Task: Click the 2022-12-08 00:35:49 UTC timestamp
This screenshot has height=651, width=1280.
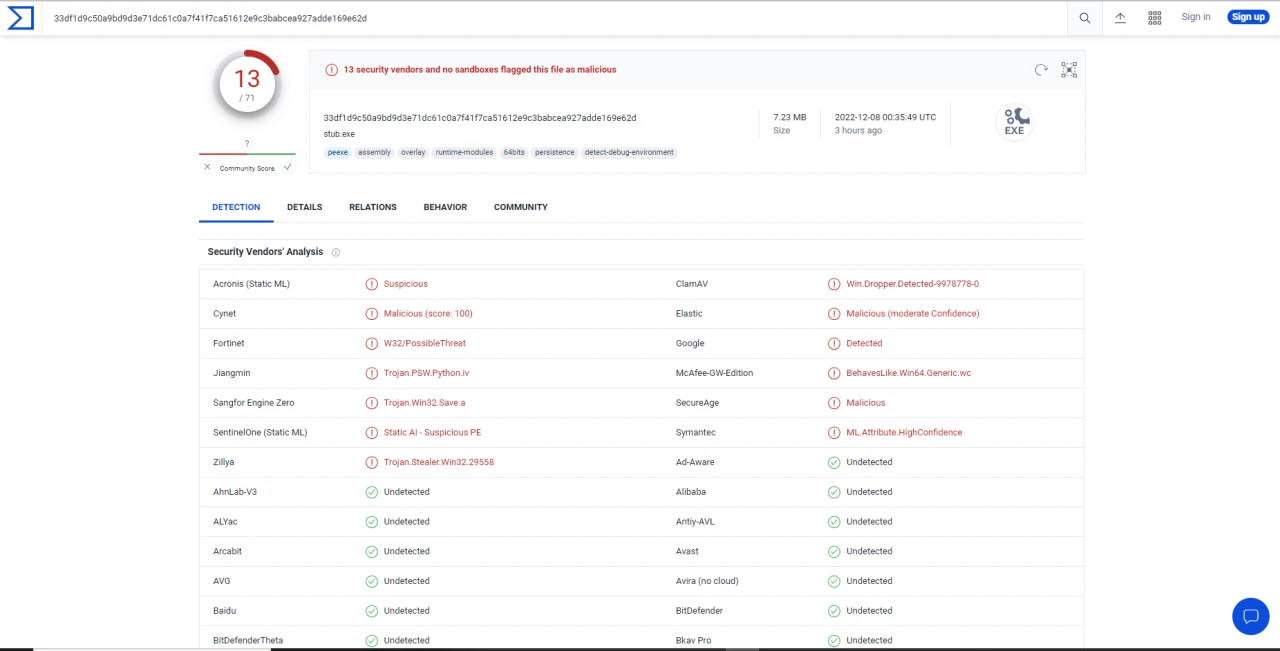Action: [x=886, y=117]
